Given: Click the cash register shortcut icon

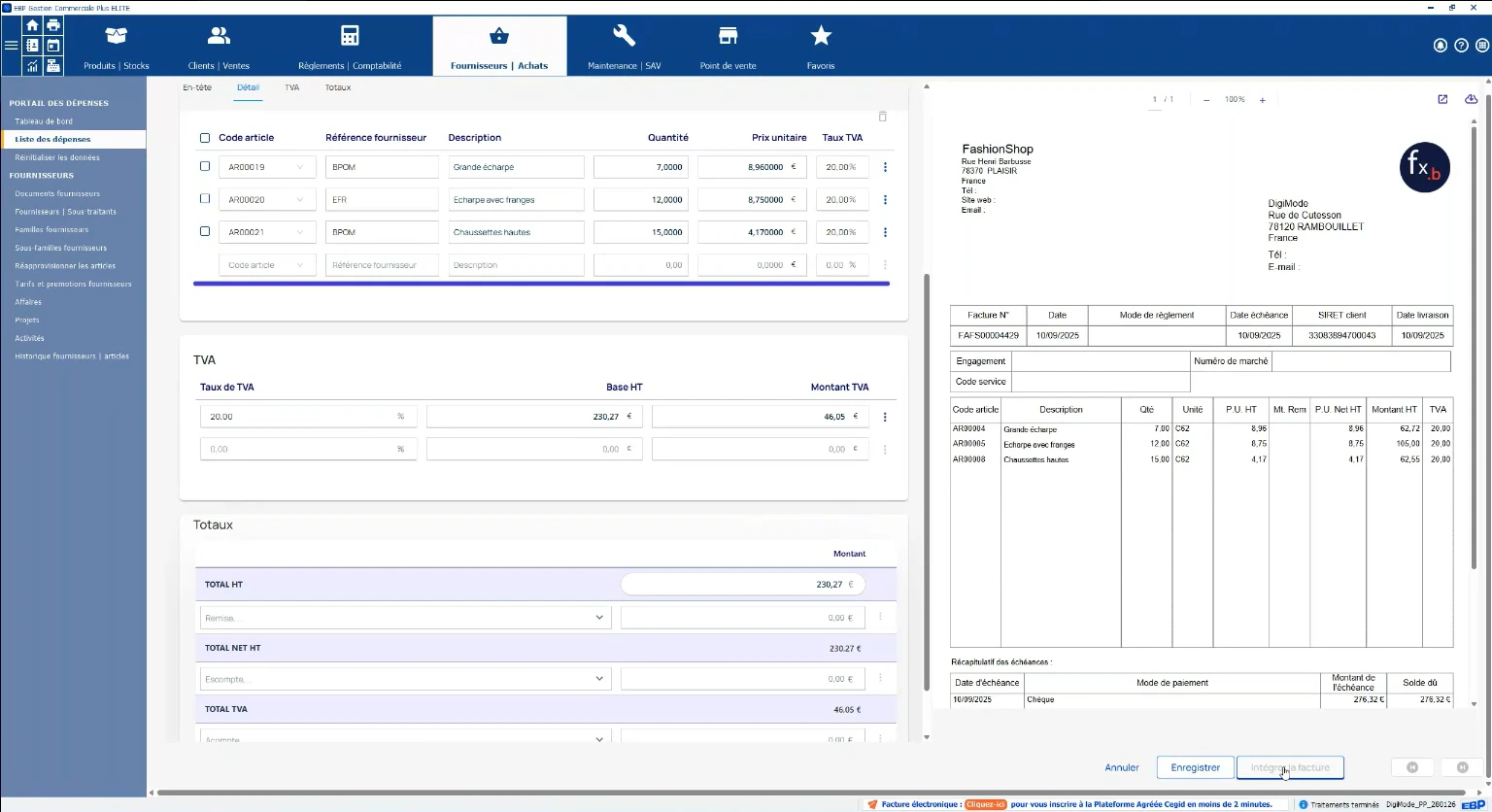Looking at the screenshot, I should 52,65.
